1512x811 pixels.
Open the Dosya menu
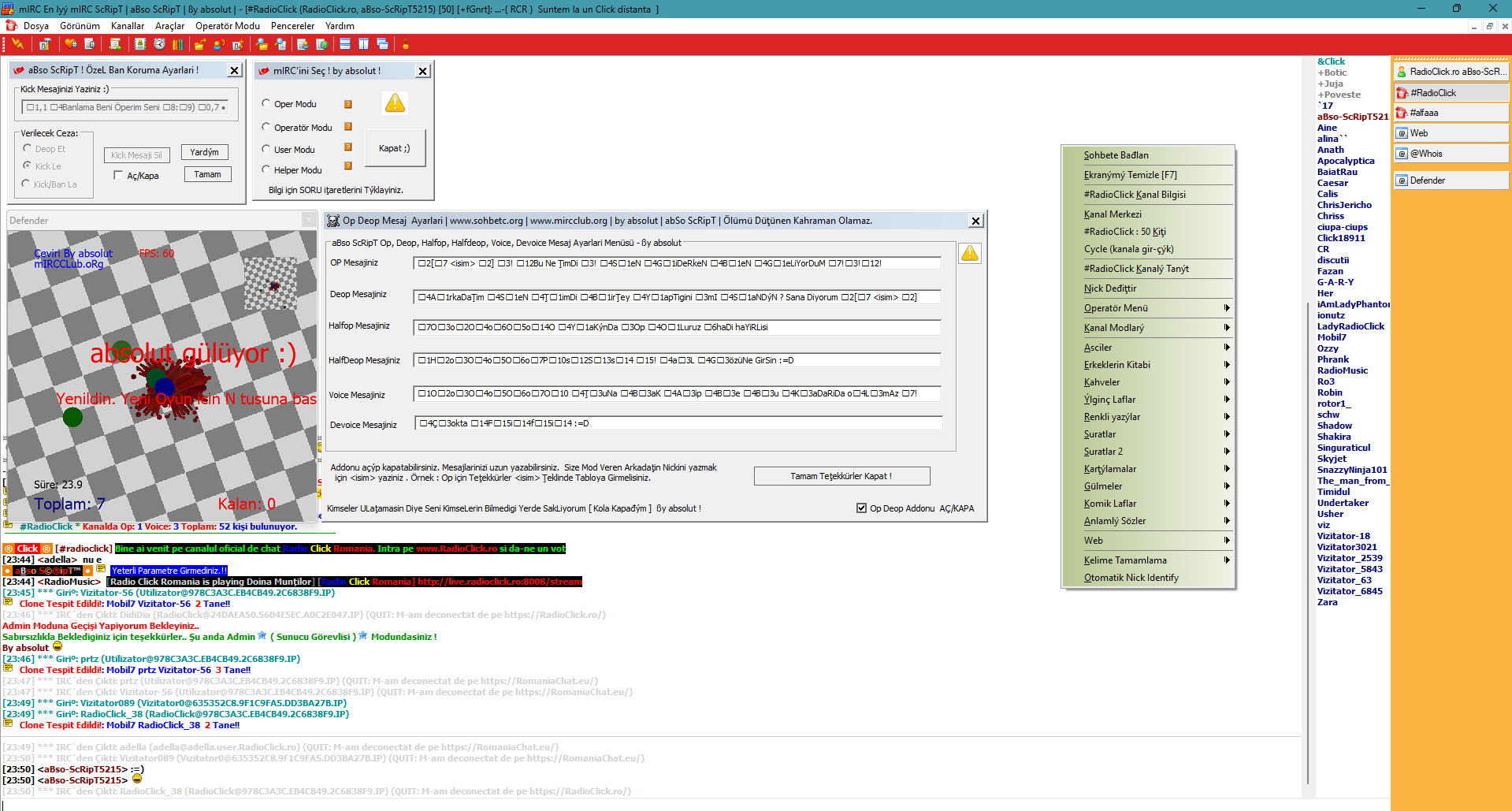pyautogui.click(x=36, y=26)
